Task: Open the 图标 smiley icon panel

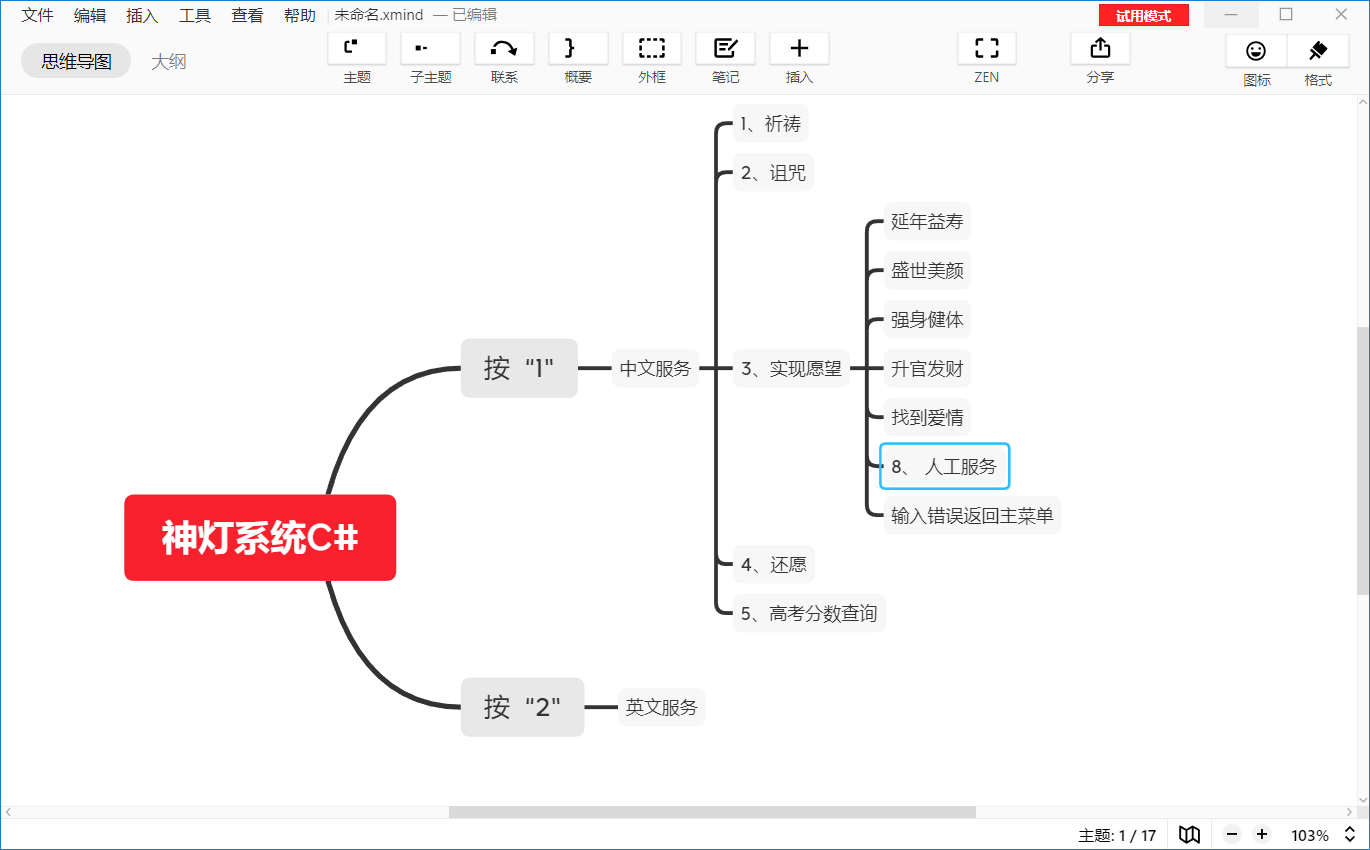Action: coord(1257,51)
